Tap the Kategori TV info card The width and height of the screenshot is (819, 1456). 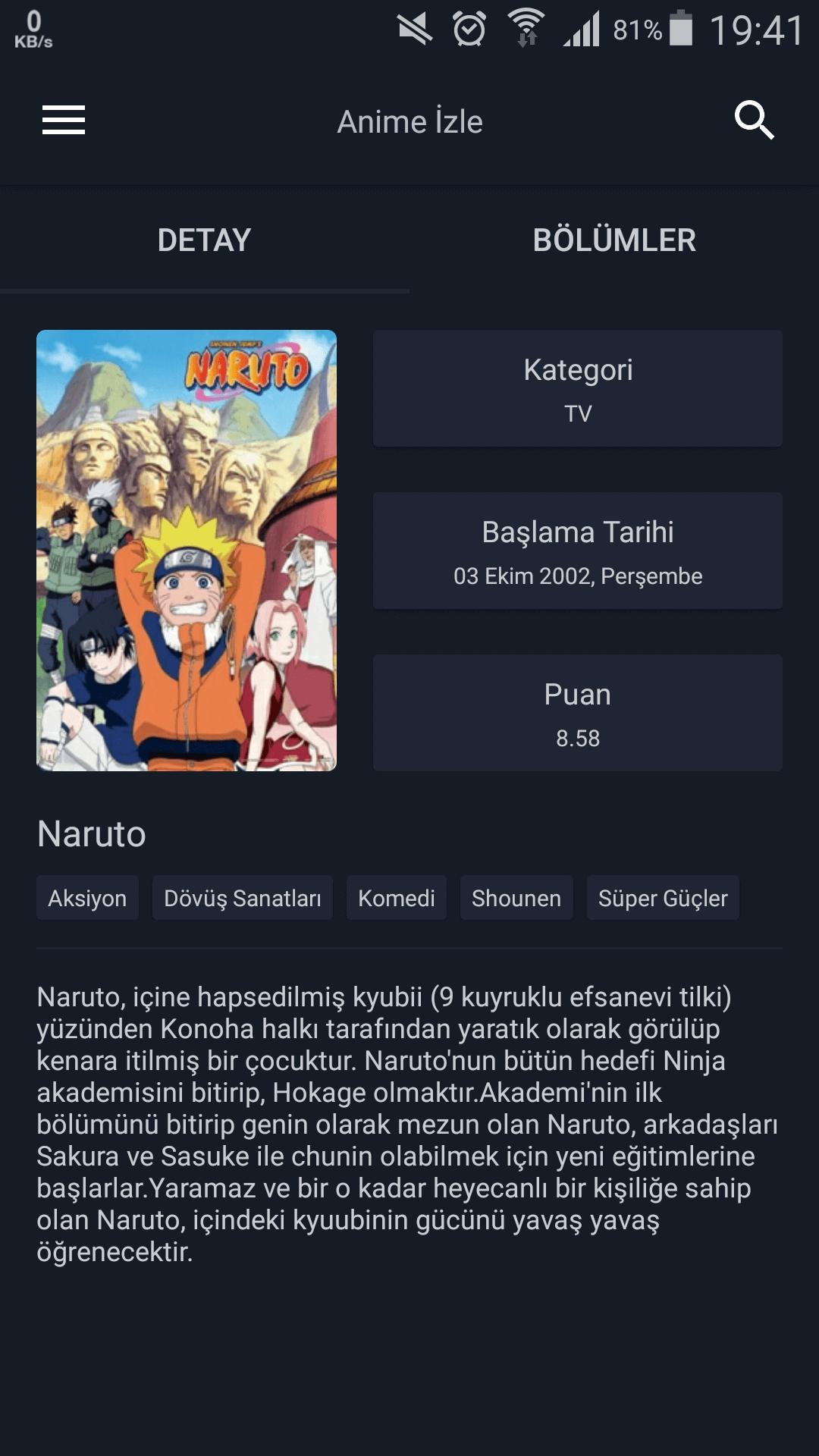[578, 388]
